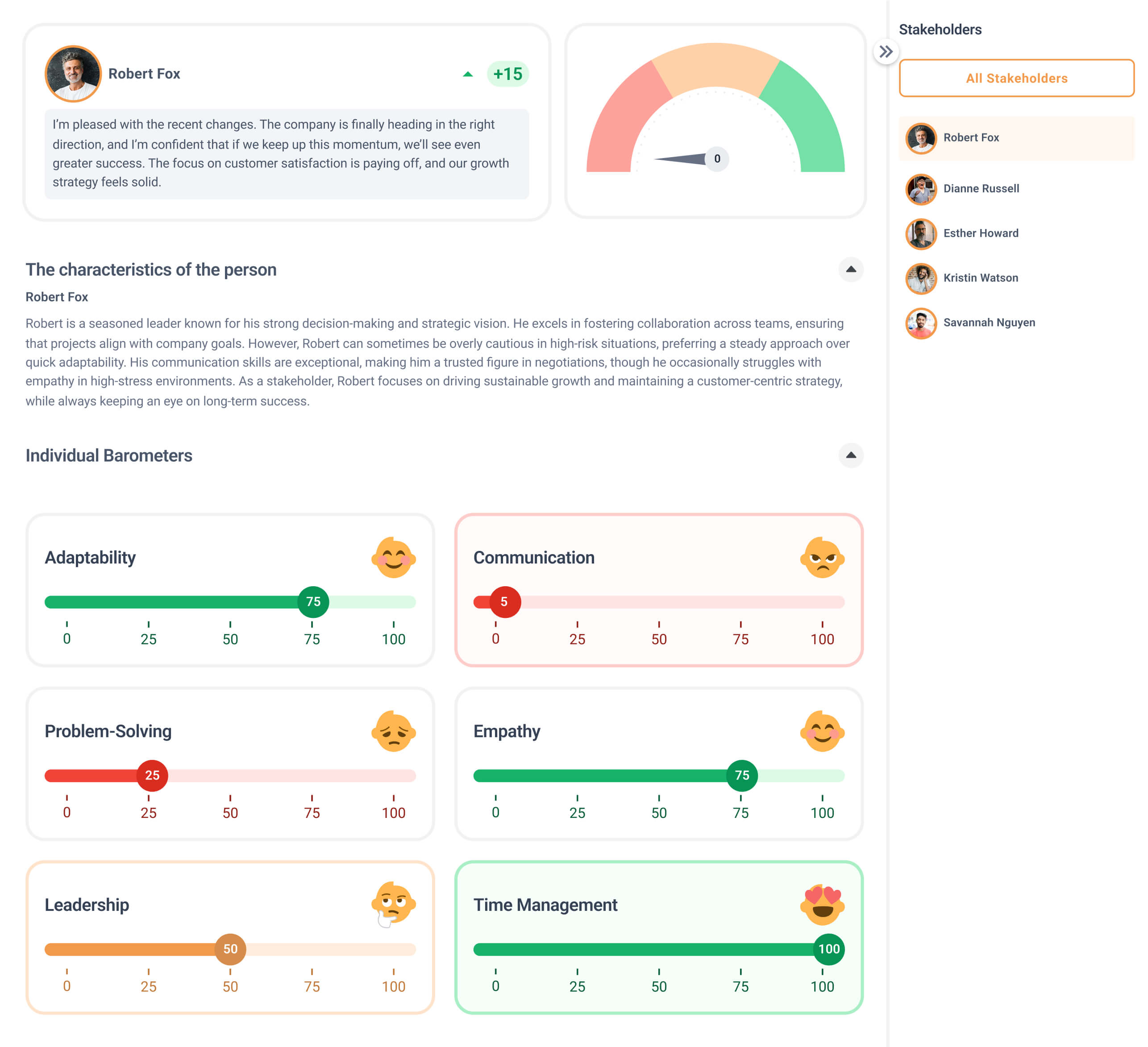
Task: Select Dianne Russell in the stakeholders list
Action: click(1016, 188)
